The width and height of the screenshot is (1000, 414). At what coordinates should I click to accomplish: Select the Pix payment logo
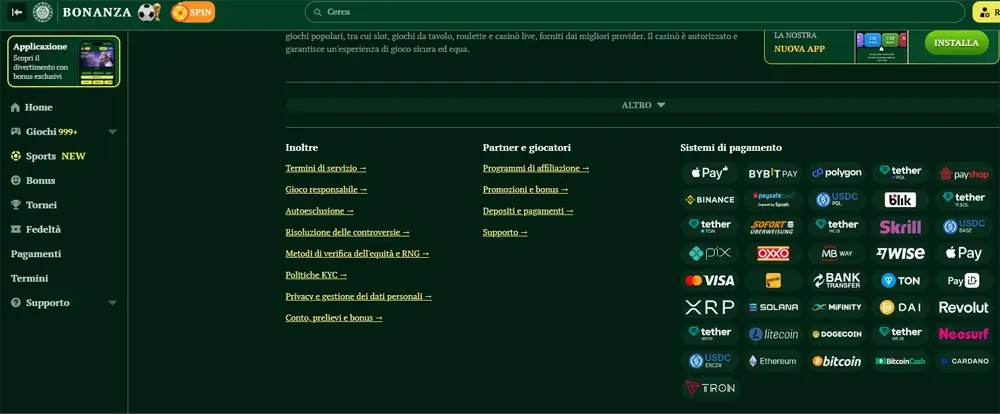[x=709, y=253]
